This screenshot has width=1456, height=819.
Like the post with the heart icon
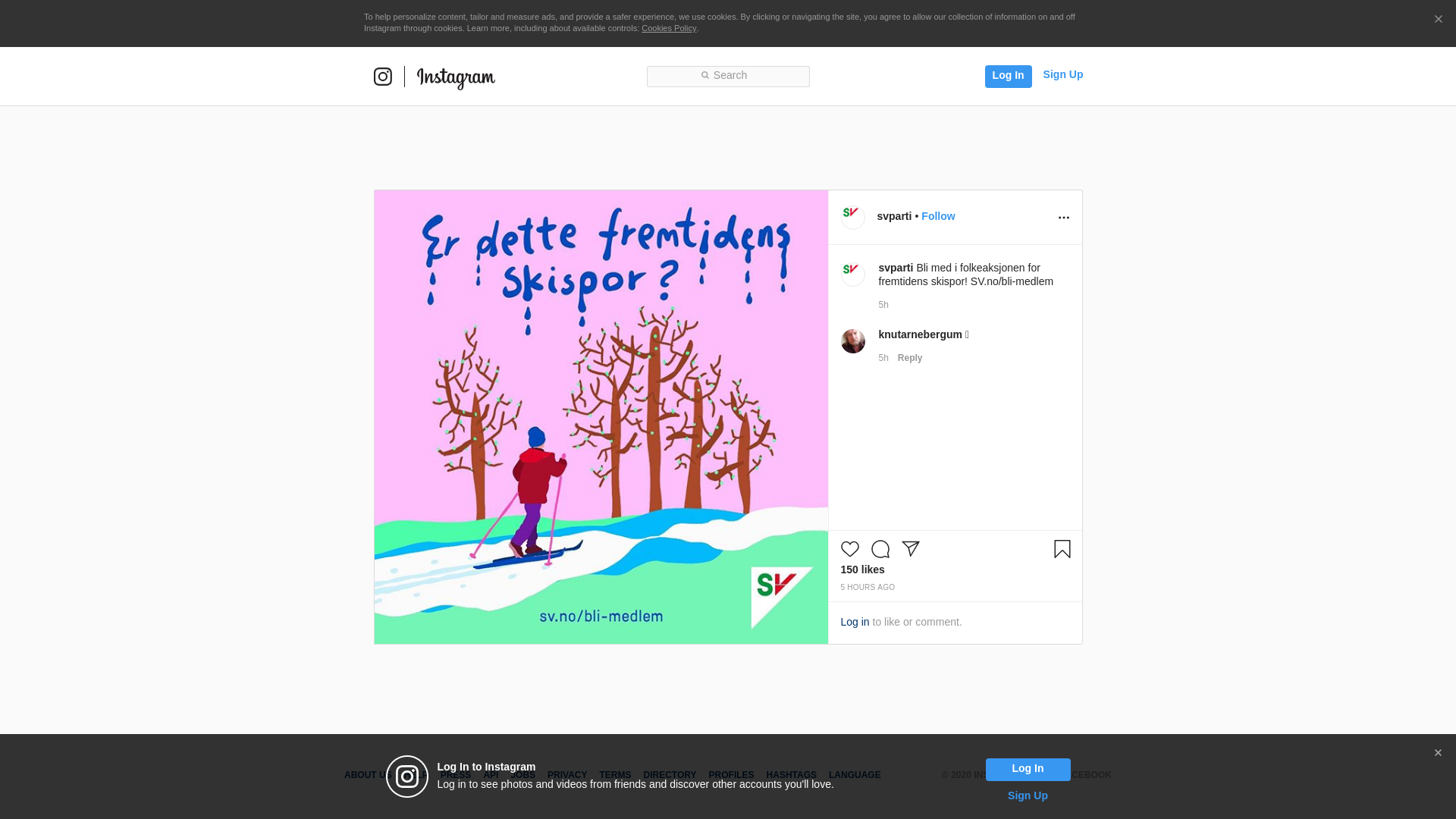(850, 549)
